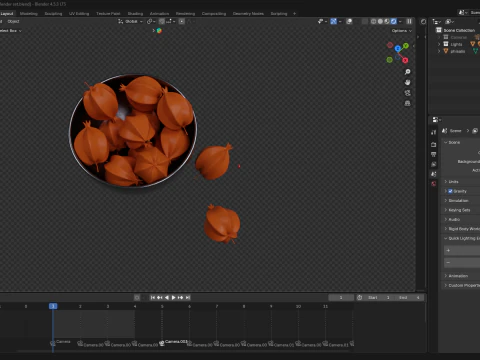Expand the Cameras collection
The image size is (480, 360).
pos(439,37)
